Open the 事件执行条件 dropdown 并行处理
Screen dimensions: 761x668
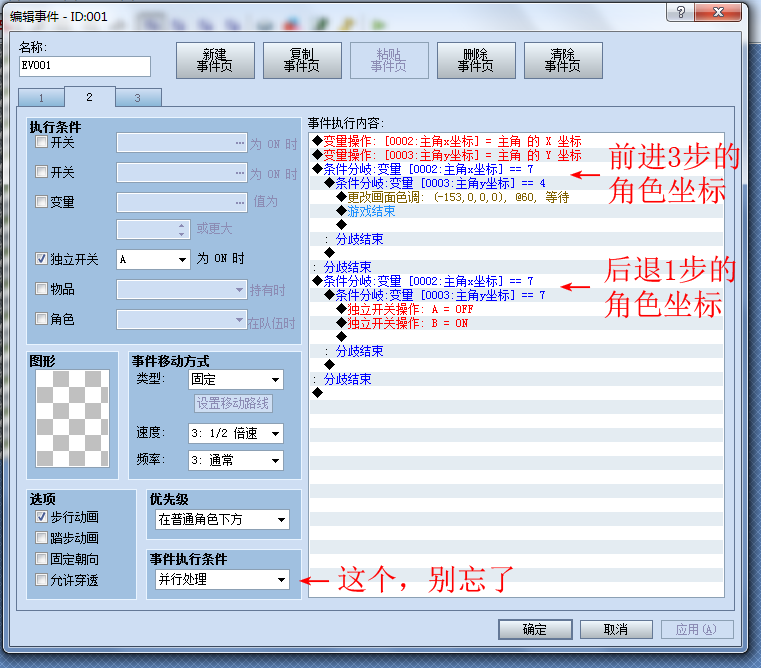222,579
